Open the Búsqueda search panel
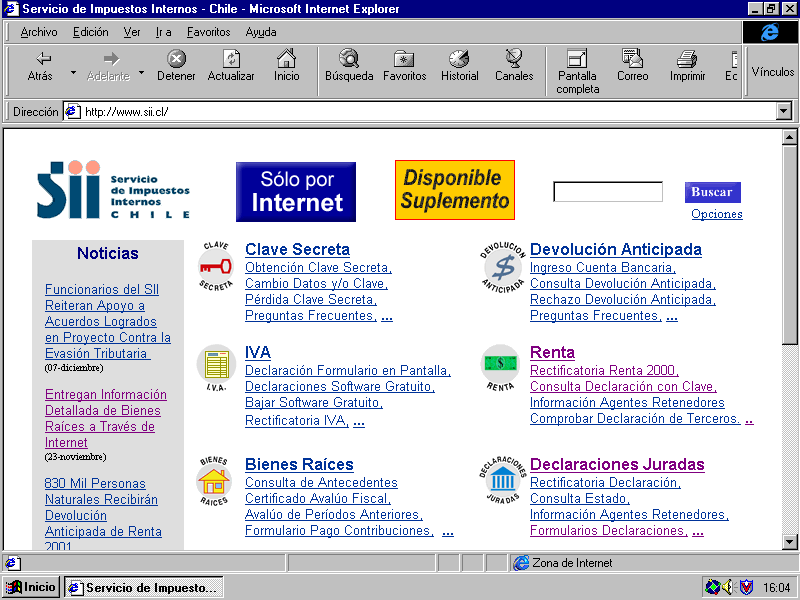This screenshot has height=600, width=800. click(x=349, y=66)
